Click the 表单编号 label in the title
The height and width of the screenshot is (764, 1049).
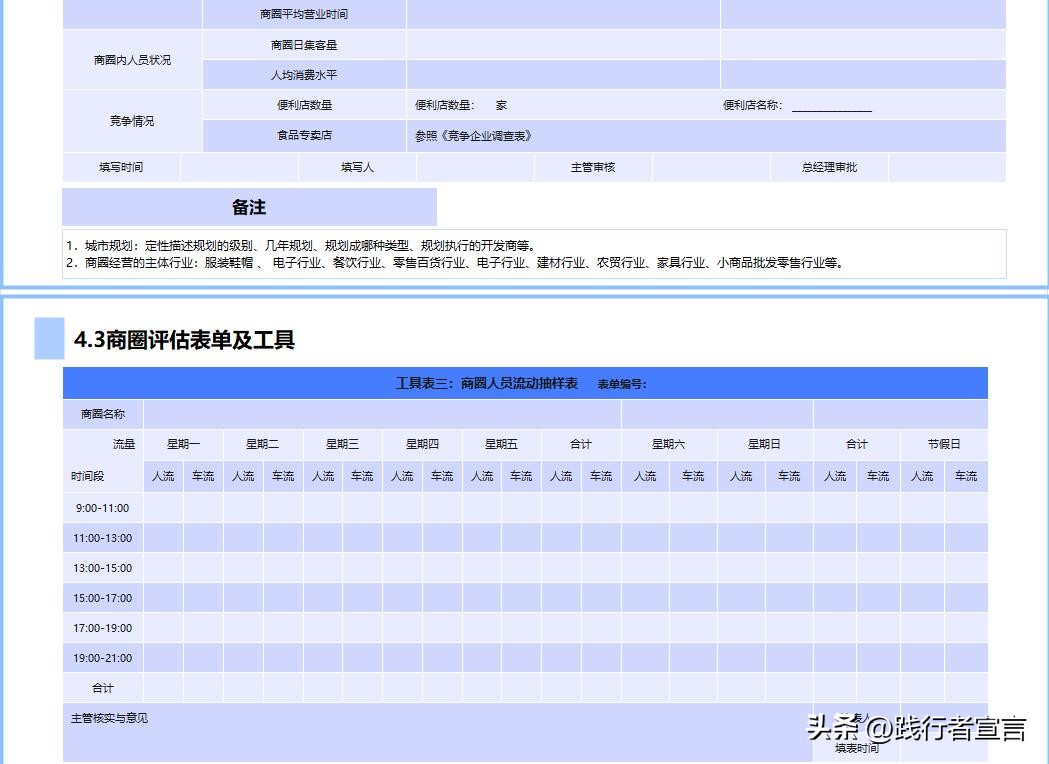(x=624, y=384)
